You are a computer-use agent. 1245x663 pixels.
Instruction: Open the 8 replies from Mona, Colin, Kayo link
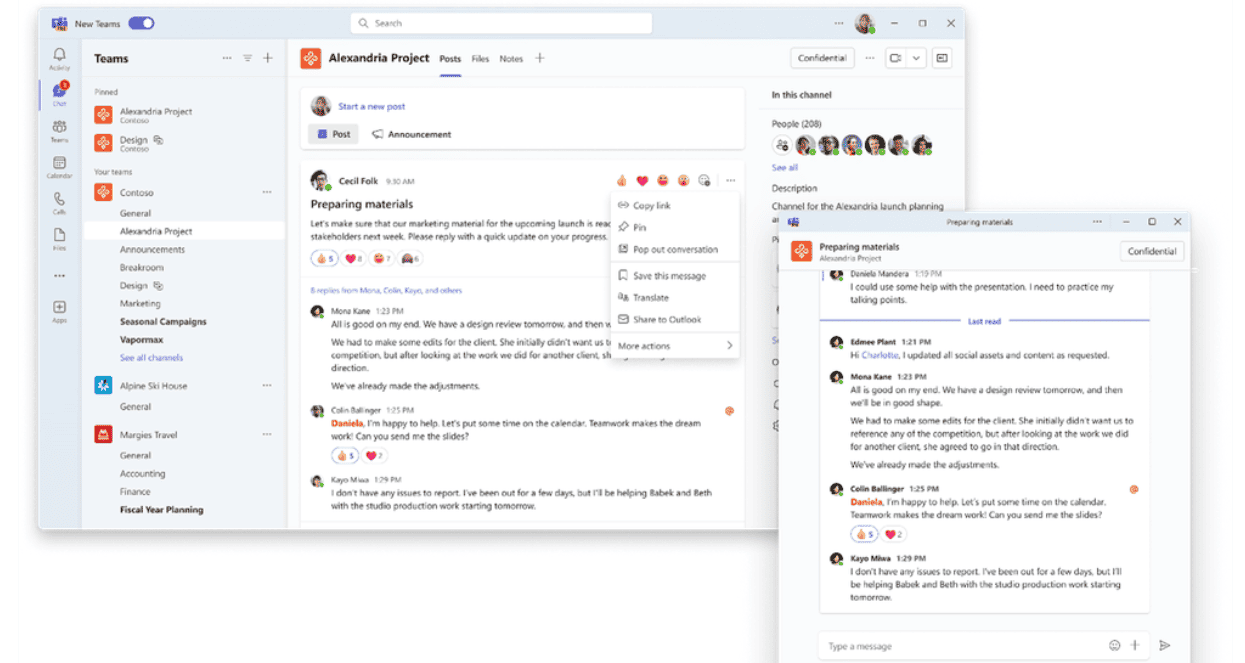point(387,291)
